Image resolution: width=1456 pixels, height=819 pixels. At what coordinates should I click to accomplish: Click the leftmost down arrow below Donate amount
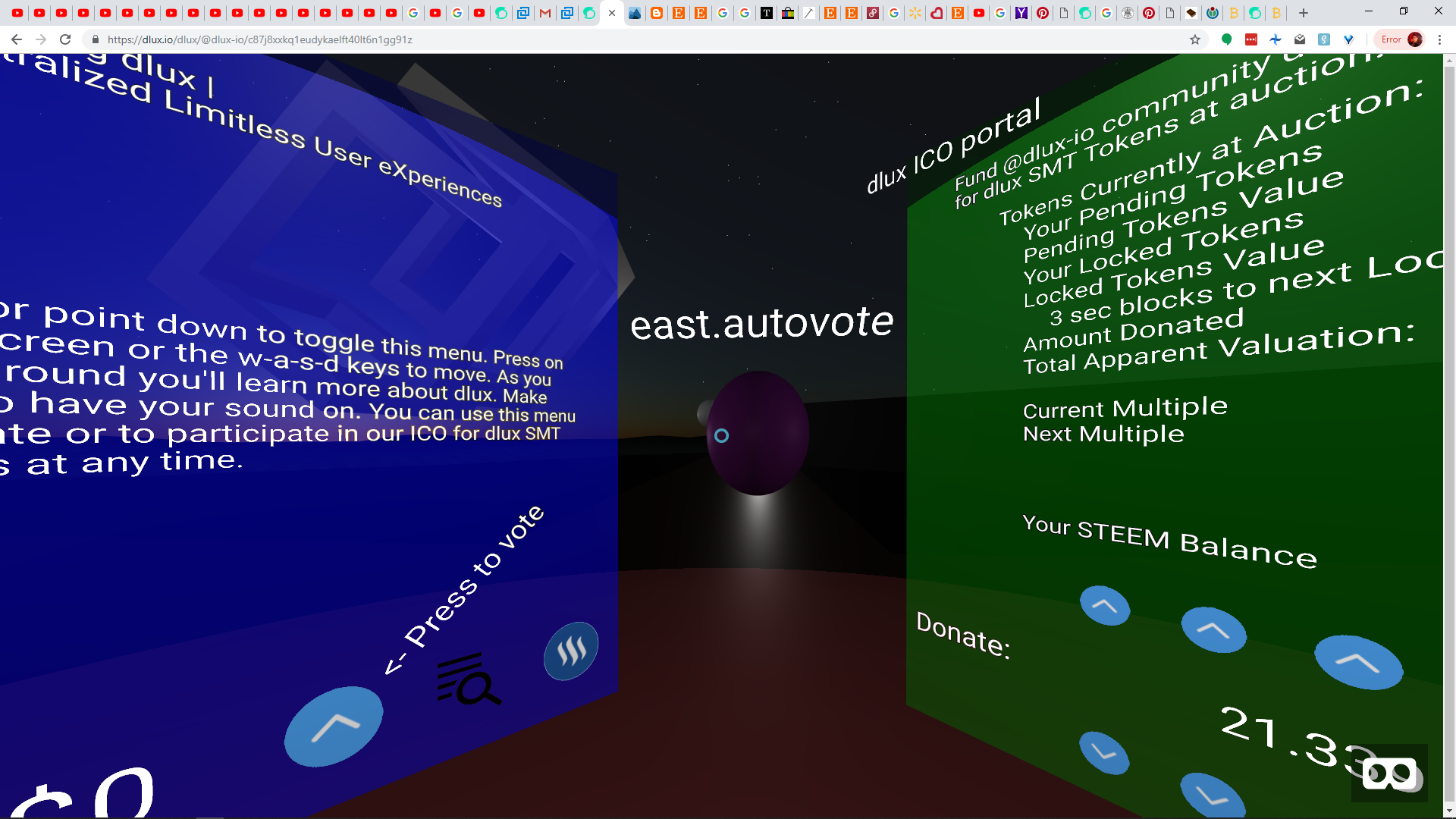coord(1104,752)
